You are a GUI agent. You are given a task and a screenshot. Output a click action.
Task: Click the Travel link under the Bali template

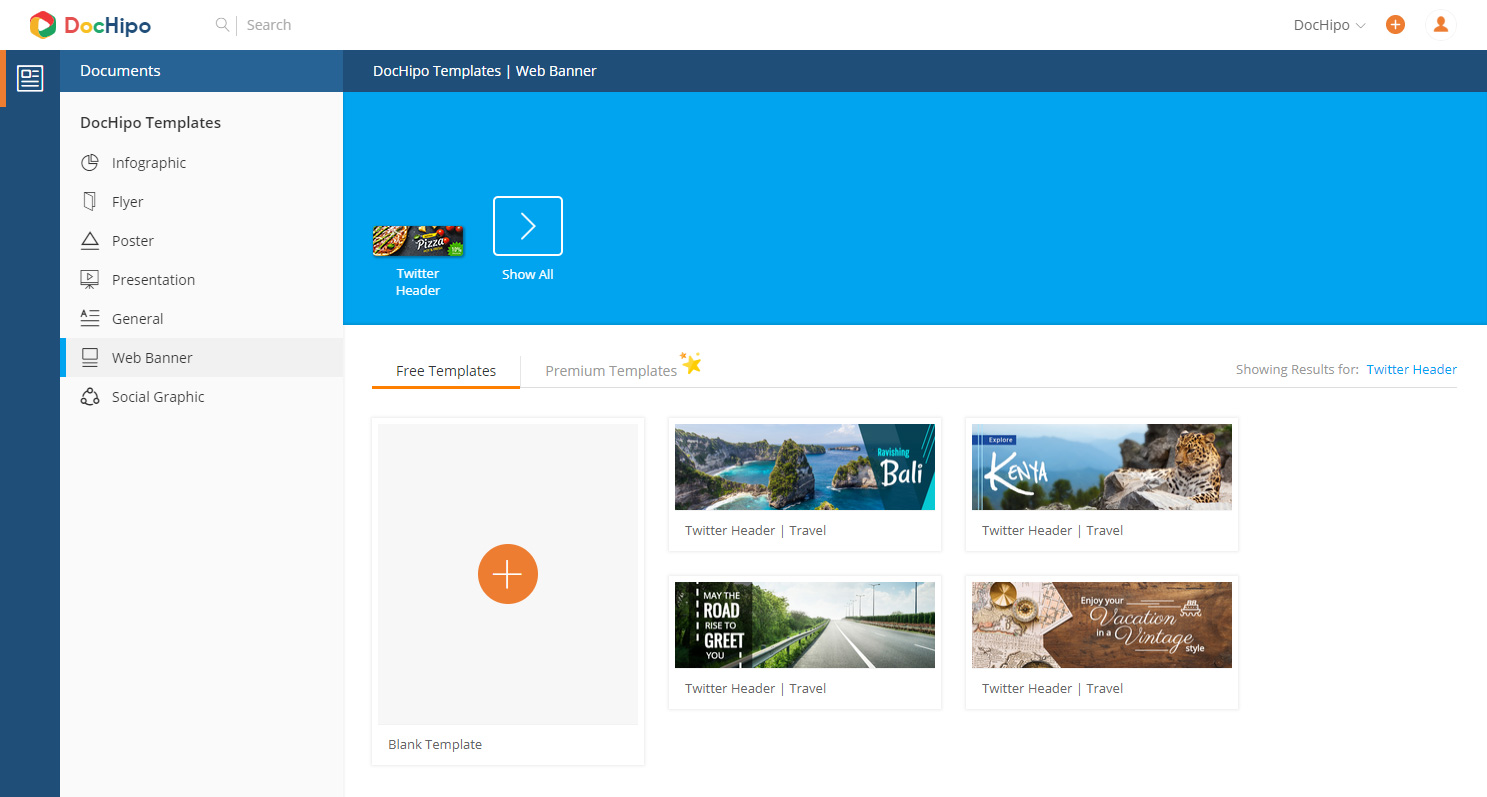click(807, 530)
